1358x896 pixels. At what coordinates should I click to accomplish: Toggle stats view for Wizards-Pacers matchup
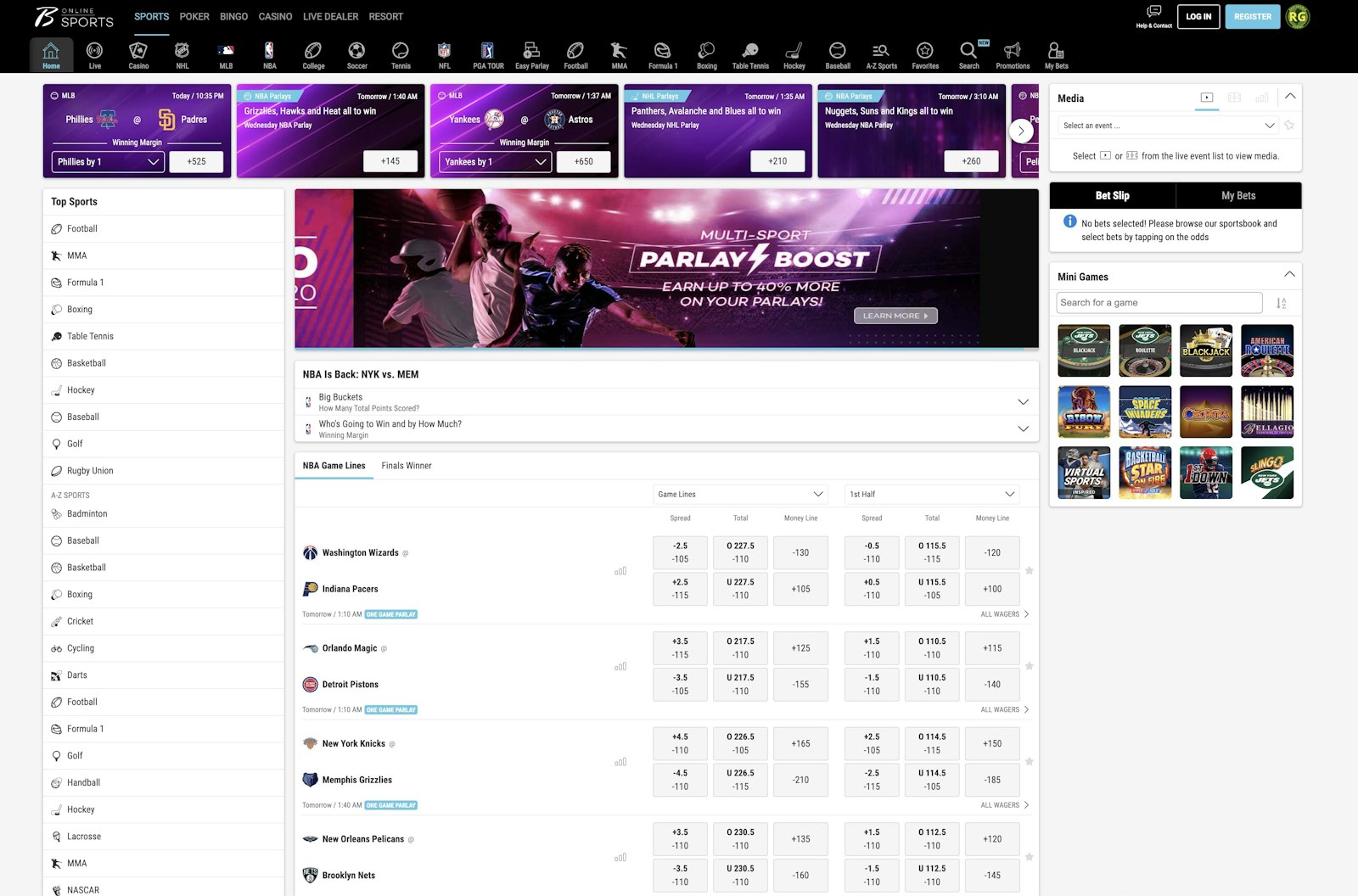tap(622, 571)
